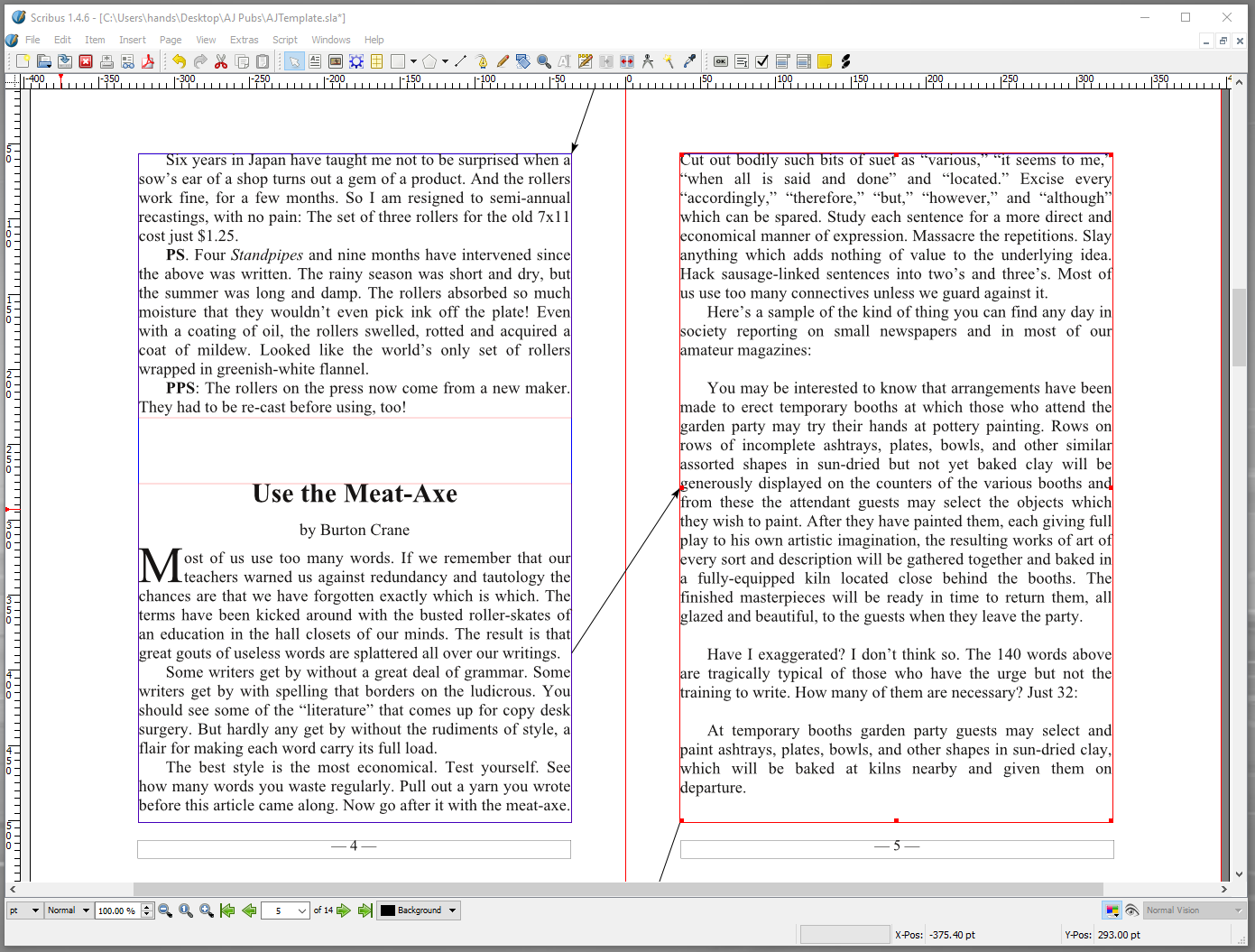Open the Edit menu

point(62,40)
